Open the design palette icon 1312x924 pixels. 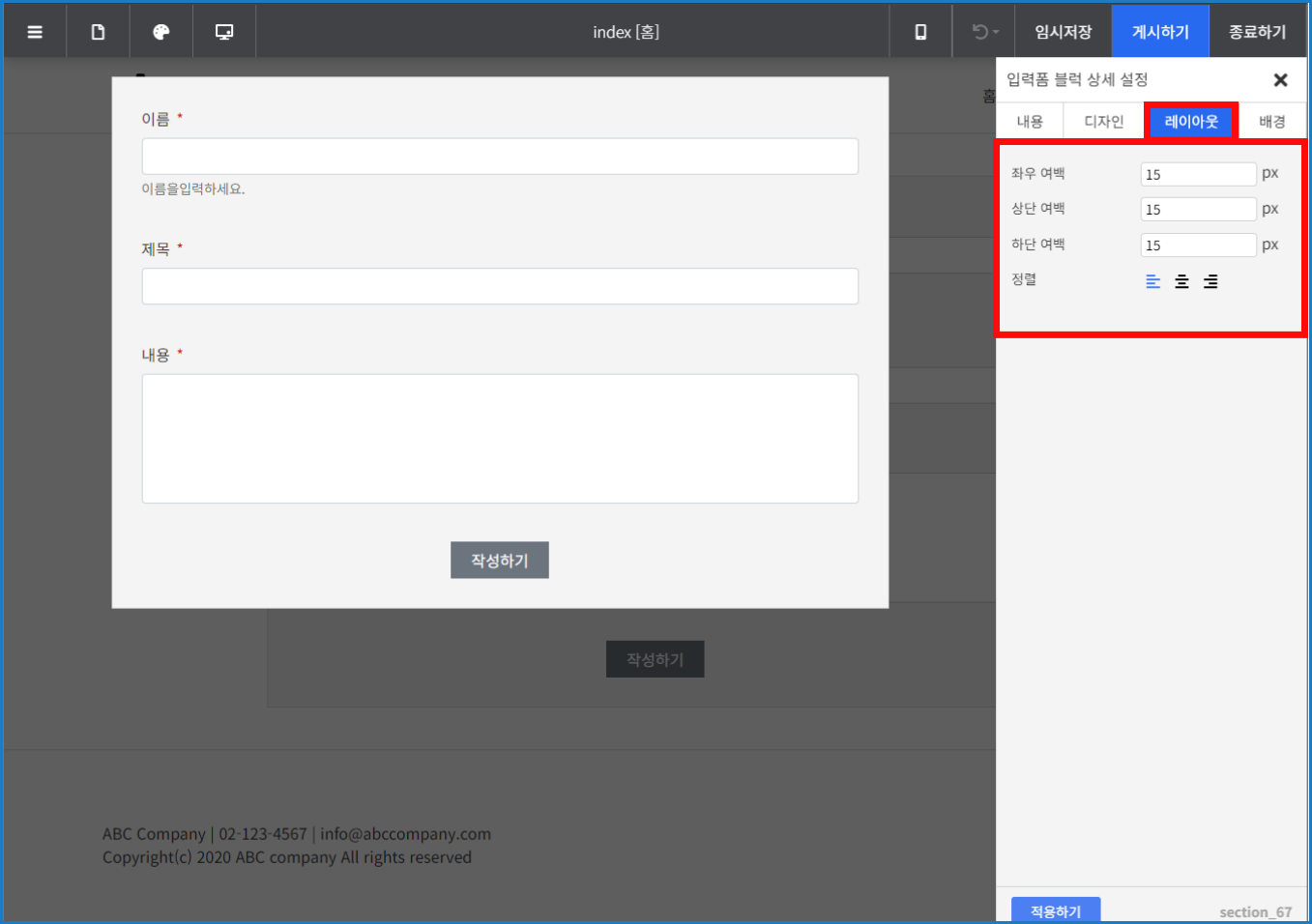pos(160,30)
